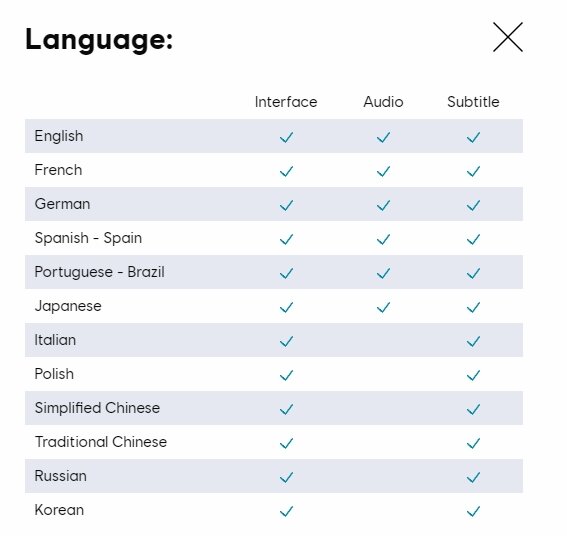567x536 pixels.
Task: Select the Portuguese - Brazil language label
Action: [99, 272]
